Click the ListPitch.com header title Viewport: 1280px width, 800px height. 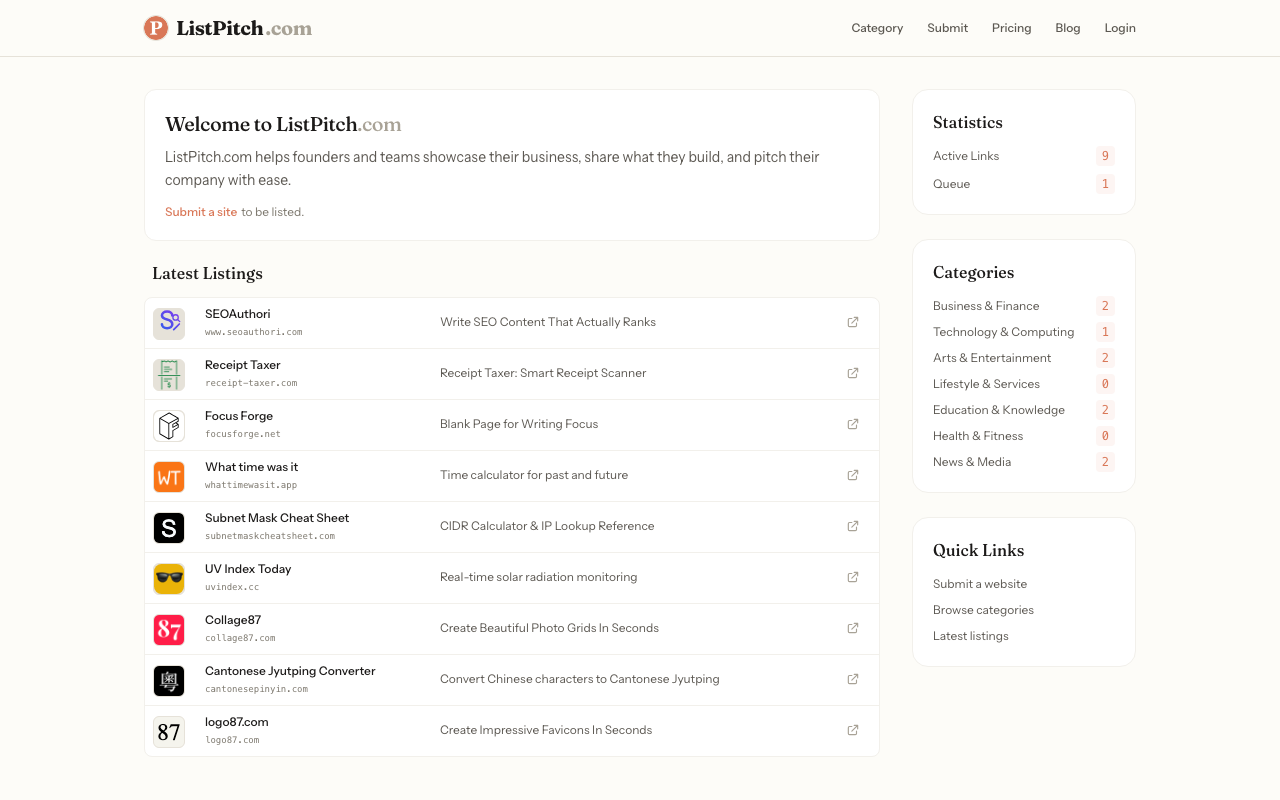244,28
